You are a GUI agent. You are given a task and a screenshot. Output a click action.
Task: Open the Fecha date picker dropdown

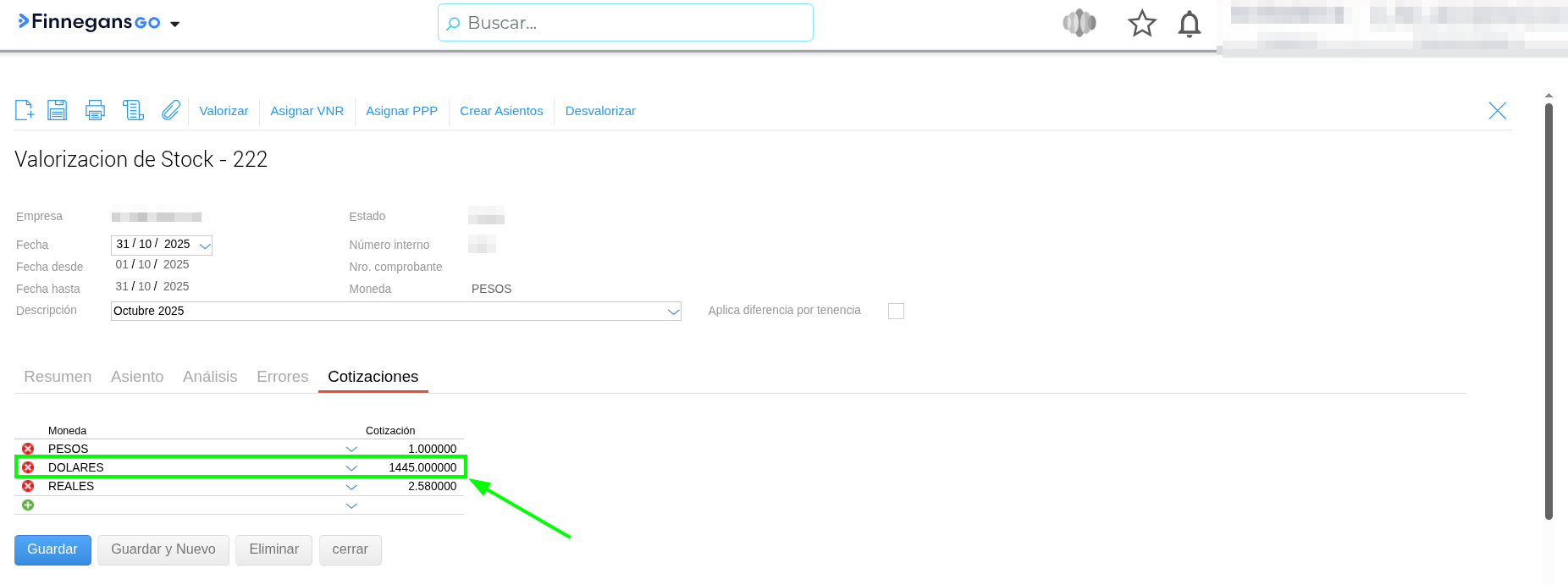pos(204,246)
